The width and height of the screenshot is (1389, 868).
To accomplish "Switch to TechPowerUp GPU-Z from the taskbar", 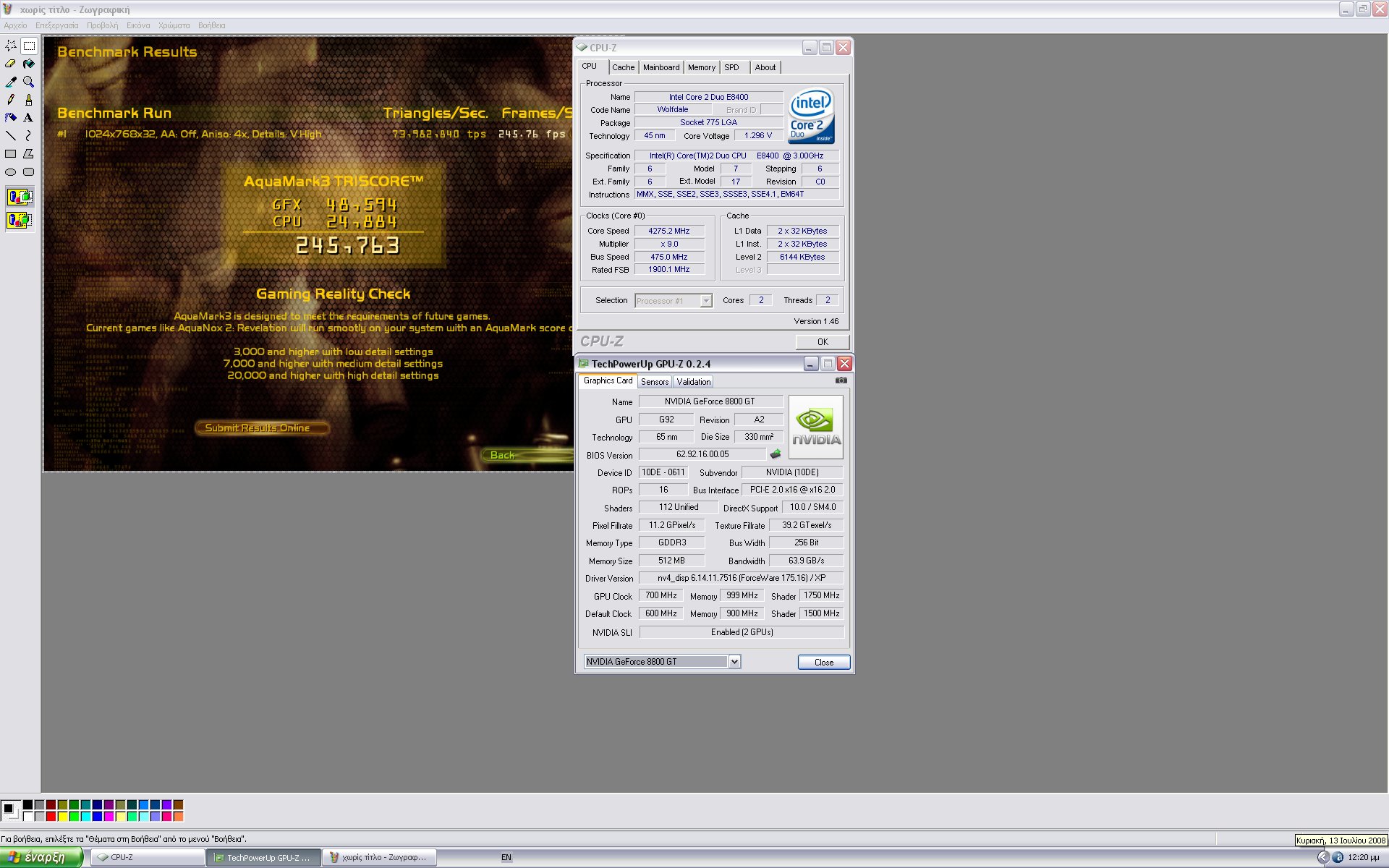I will click(264, 857).
